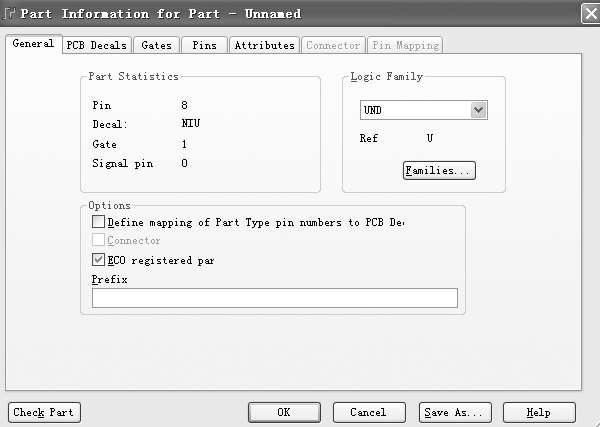Uncheck the ECO registered part checkbox

[98, 260]
